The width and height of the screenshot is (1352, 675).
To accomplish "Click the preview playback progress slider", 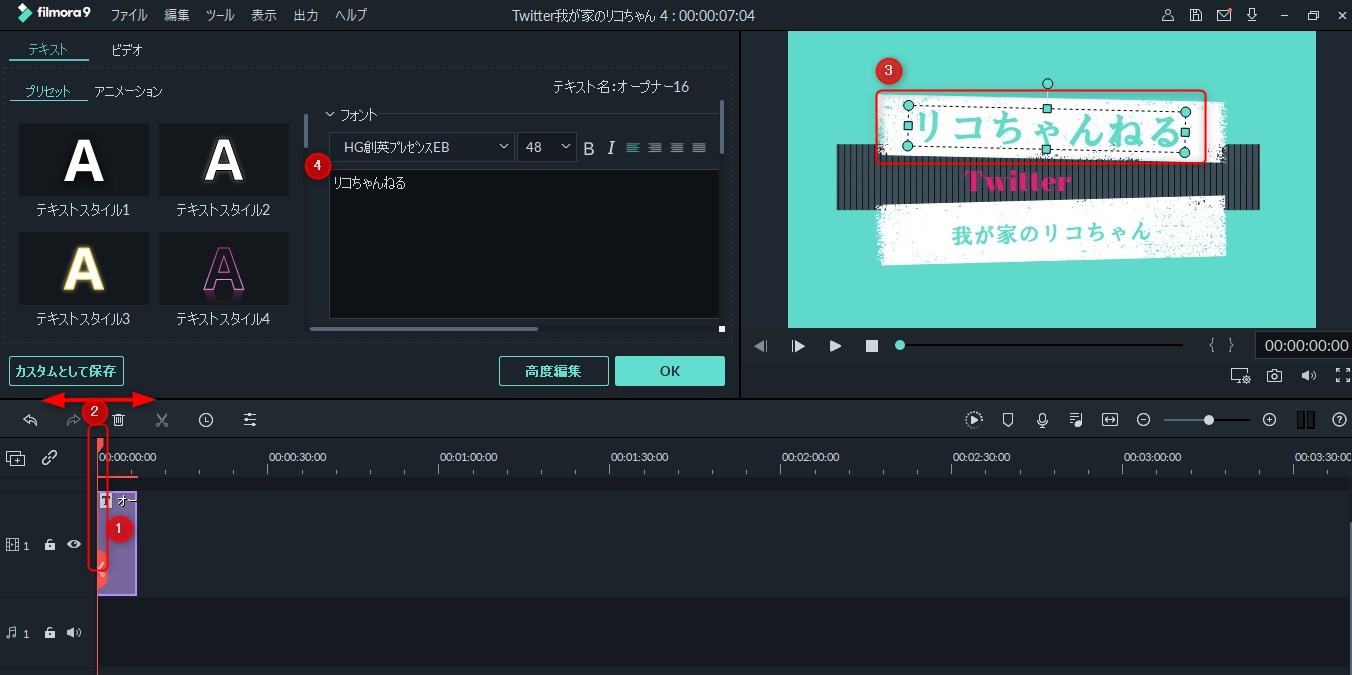I will click(1040, 345).
